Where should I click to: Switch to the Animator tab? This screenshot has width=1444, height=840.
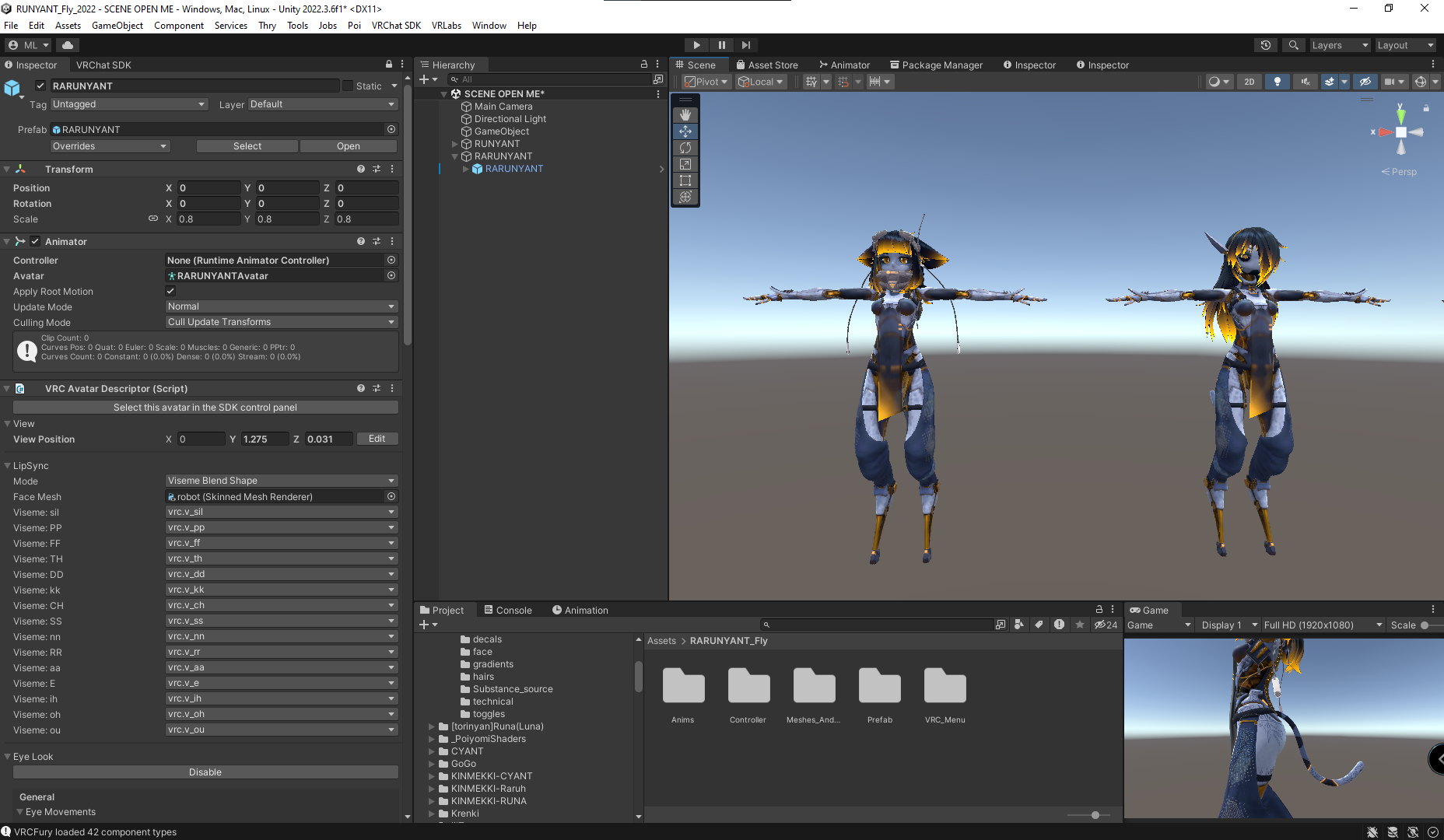(844, 65)
